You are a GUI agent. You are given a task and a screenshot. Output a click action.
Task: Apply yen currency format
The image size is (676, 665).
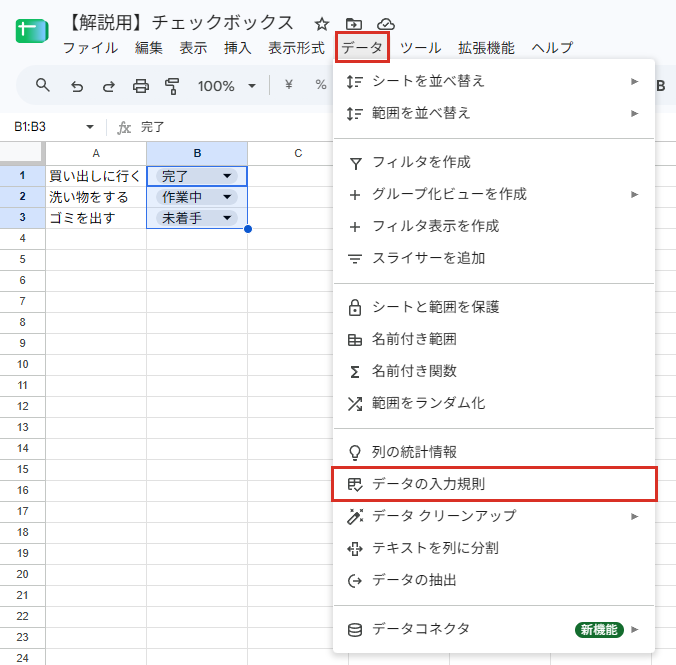(288, 85)
